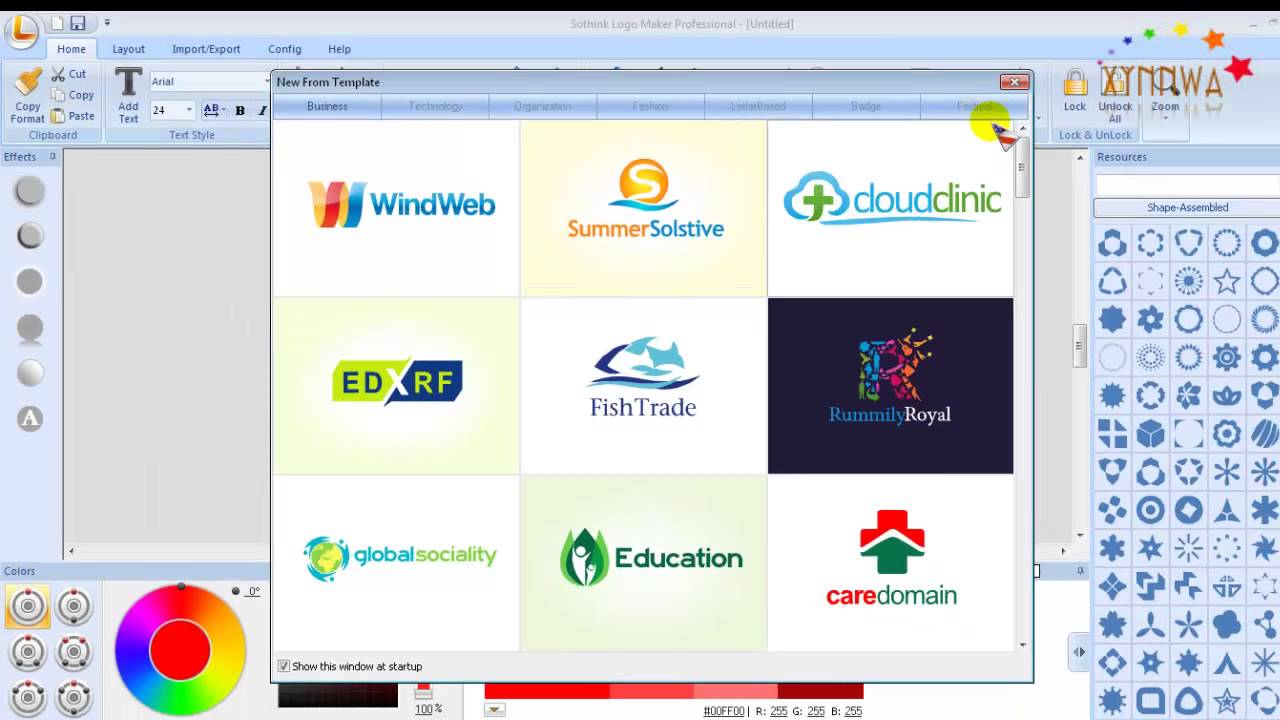1280x720 pixels.
Task: Pick the five-point star outline shape in Resources
Action: coord(1227,280)
